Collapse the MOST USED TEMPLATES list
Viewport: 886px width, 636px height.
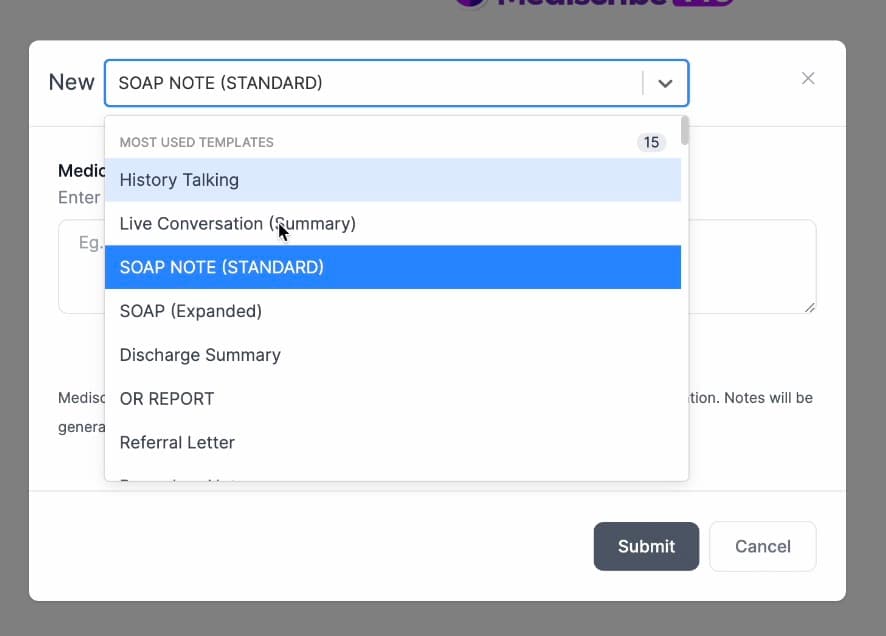[x=665, y=83]
